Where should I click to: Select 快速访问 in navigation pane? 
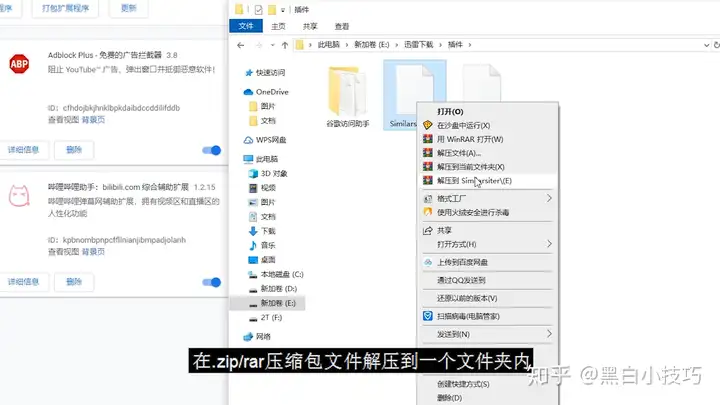tap(265, 73)
